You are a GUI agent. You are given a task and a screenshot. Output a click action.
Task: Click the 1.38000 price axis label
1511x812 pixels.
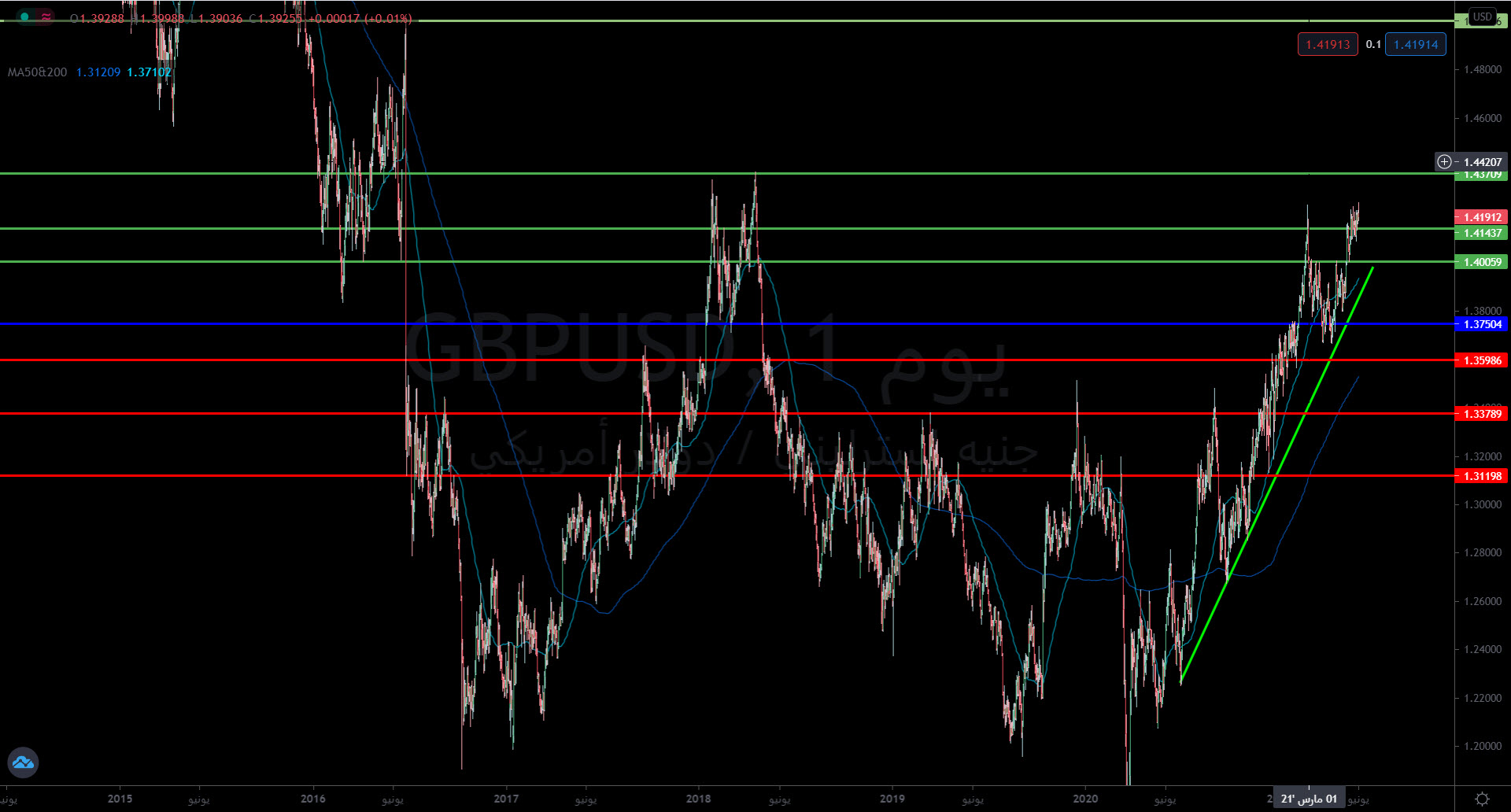[x=1483, y=312]
